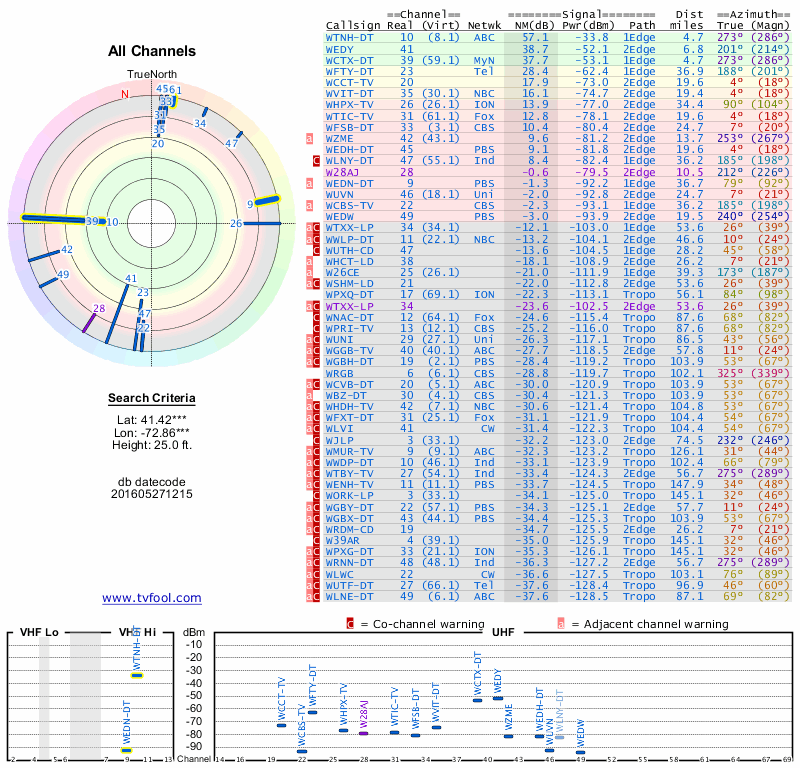The image size is (800, 768).
Task: Click WEDN-DT signal marker in VHF chart
Action: pos(126,750)
